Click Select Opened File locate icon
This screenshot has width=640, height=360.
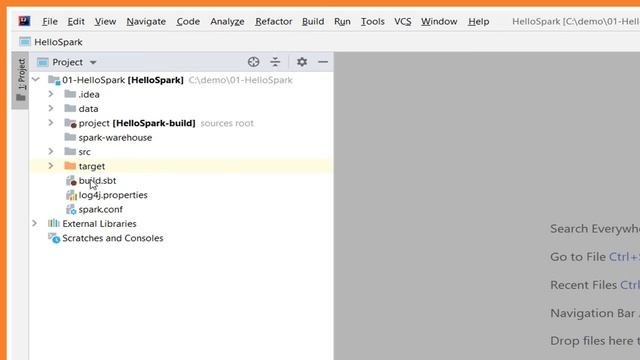(253, 62)
